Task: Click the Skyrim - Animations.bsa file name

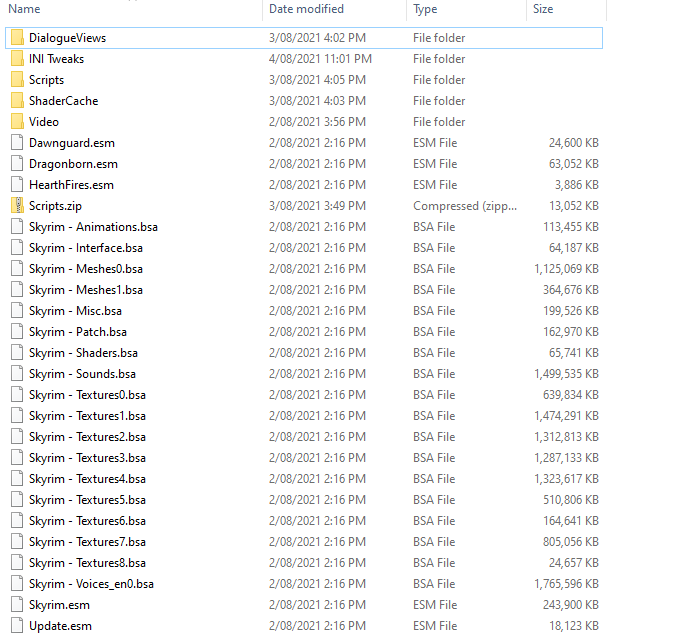Action: 93,227
